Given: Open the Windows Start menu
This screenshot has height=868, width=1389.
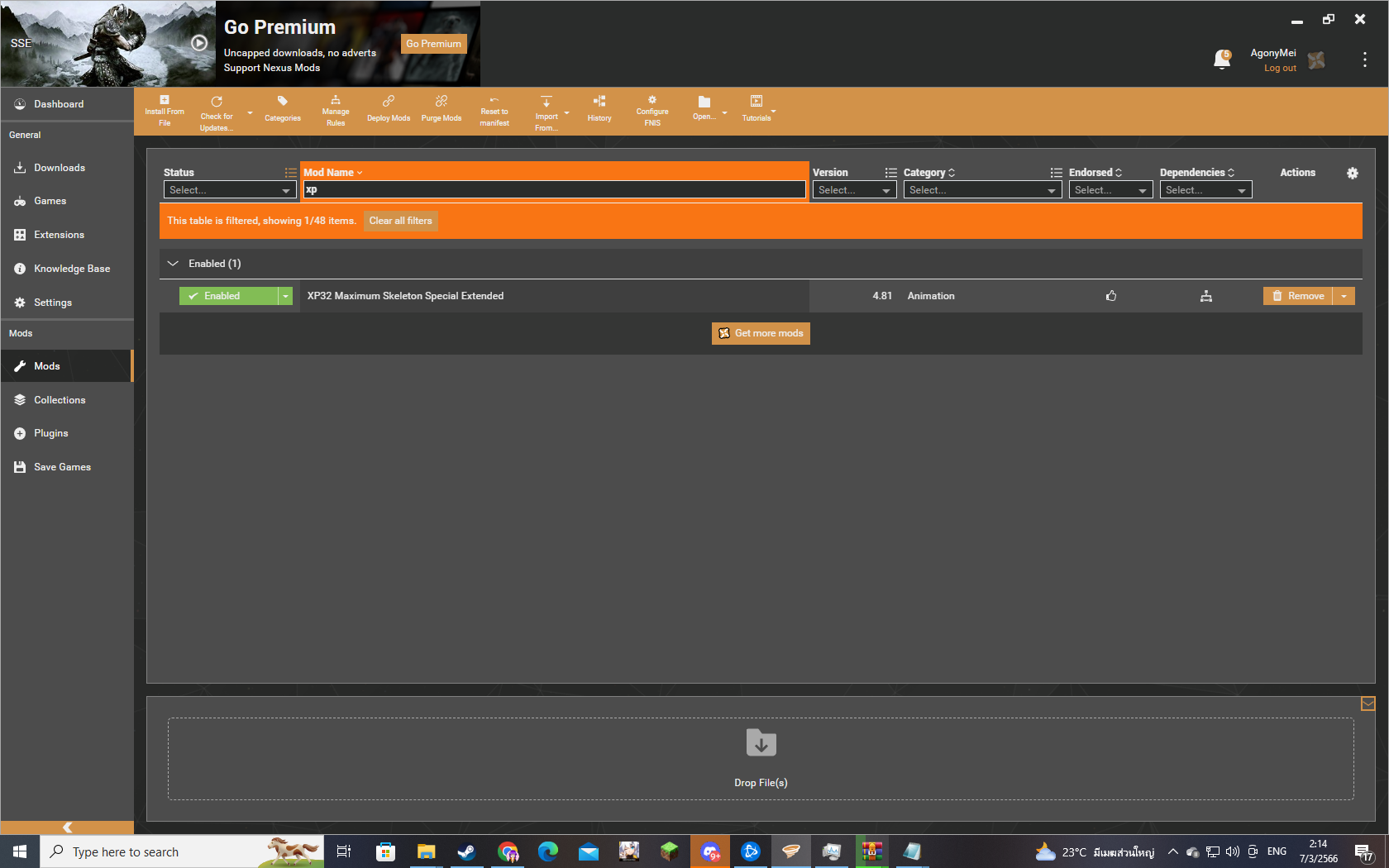Looking at the screenshot, I should pyautogui.click(x=20, y=851).
